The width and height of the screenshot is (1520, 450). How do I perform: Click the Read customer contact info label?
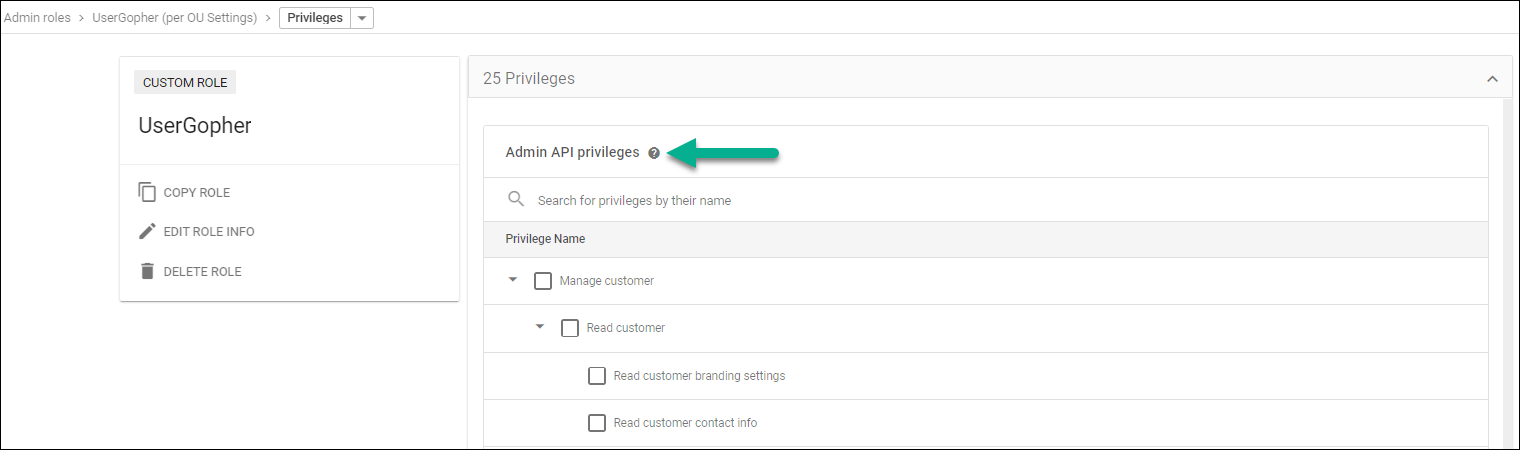coord(685,423)
